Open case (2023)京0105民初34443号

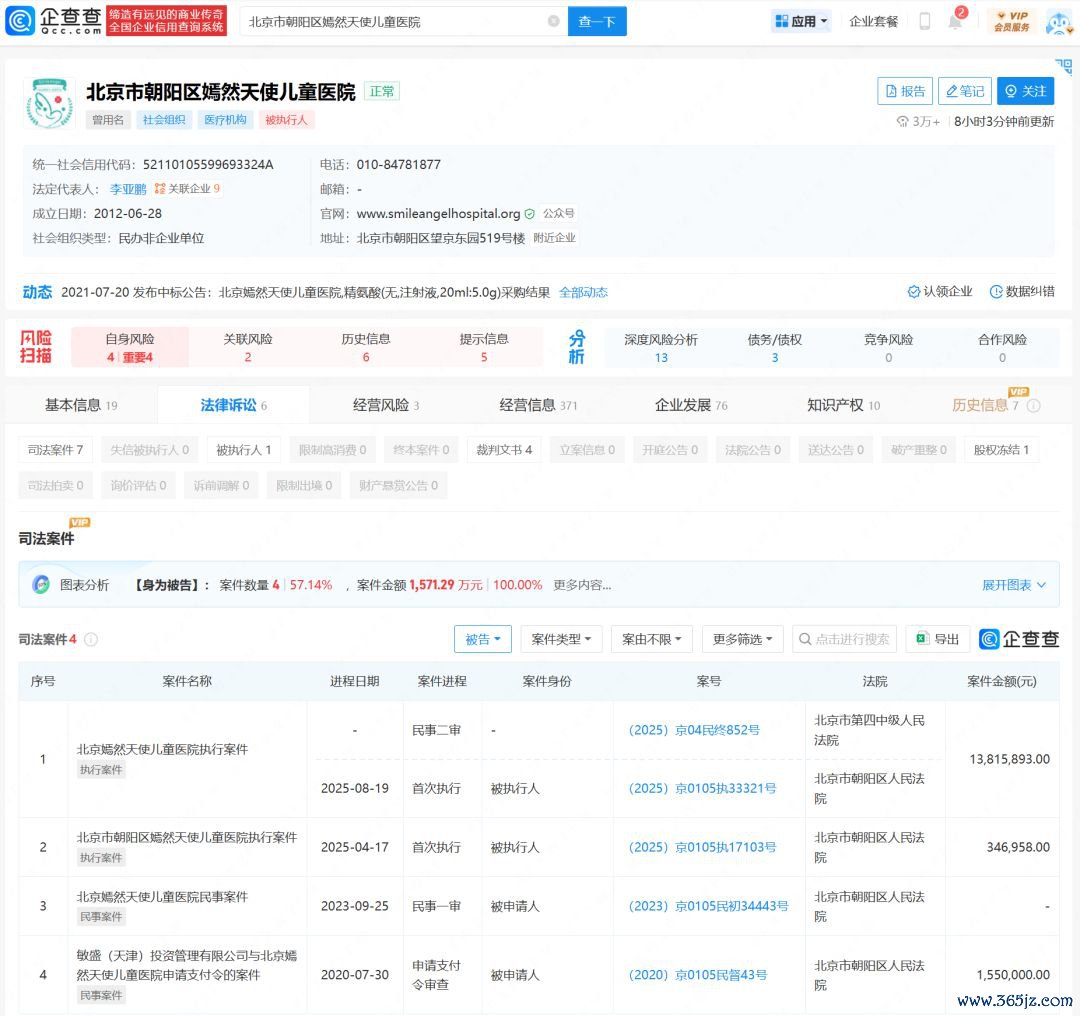pos(709,906)
